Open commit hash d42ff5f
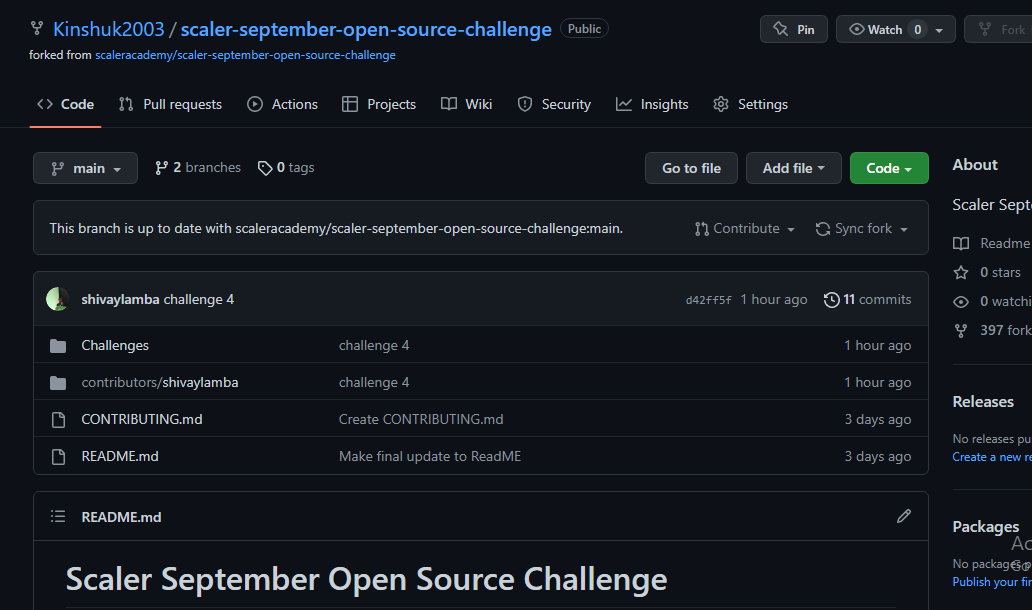 click(708, 300)
